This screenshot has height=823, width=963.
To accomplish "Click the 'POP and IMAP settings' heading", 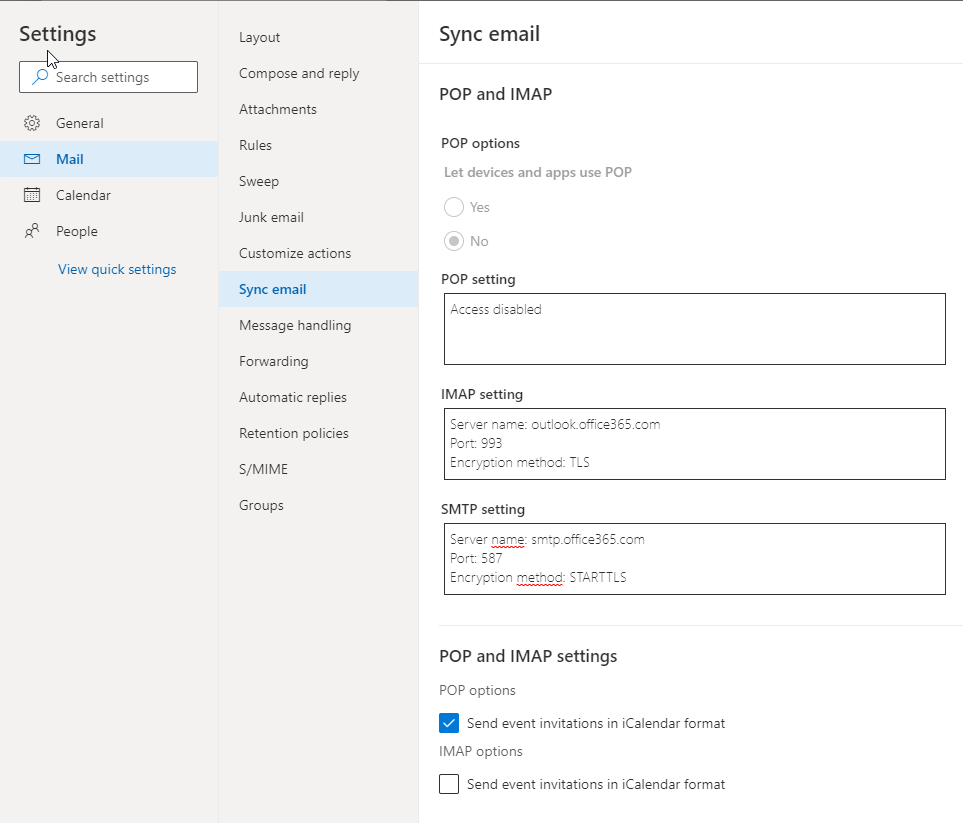I will pos(528,656).
